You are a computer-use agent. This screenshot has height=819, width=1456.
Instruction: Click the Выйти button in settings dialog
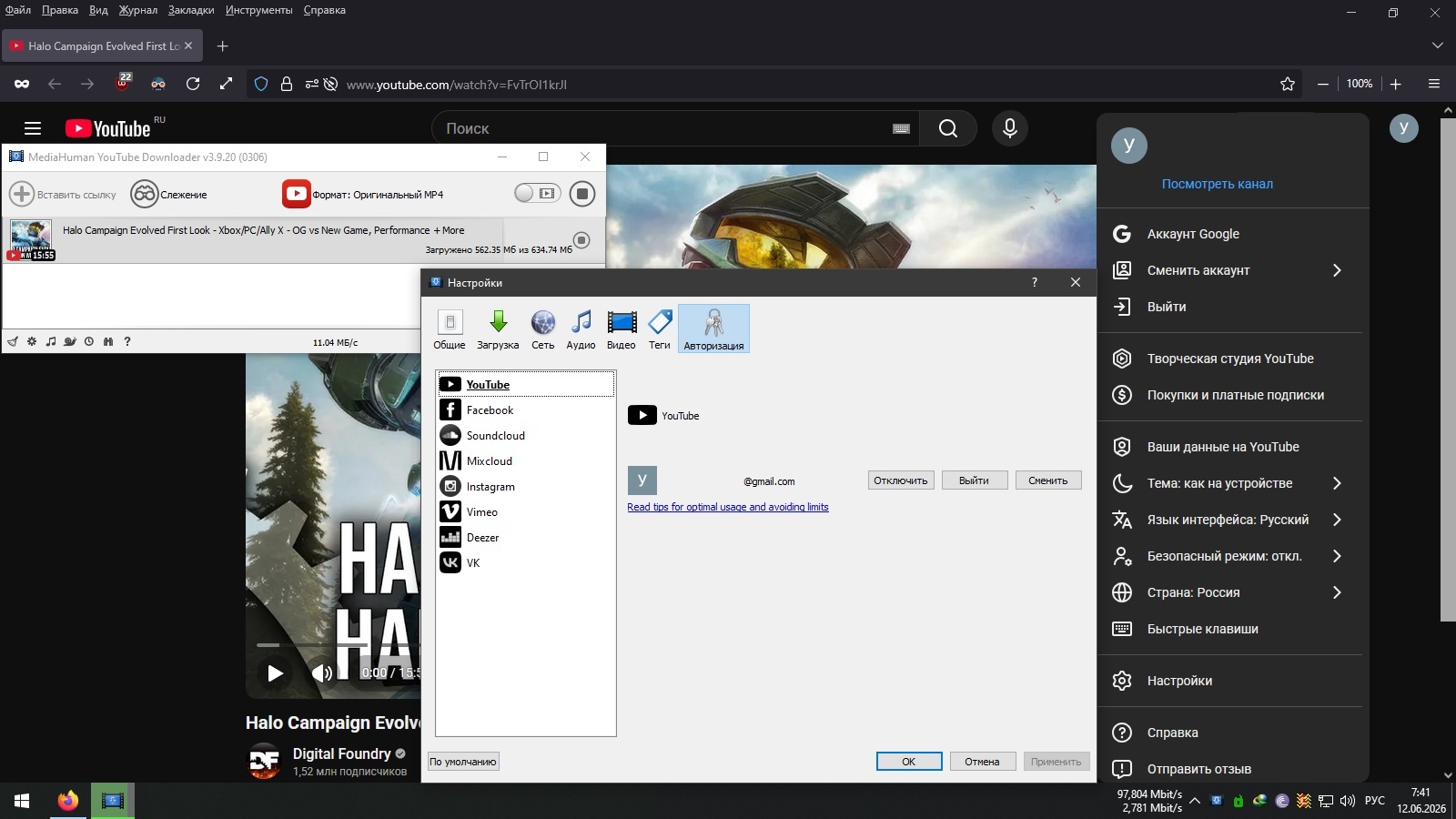coord(974,480)
